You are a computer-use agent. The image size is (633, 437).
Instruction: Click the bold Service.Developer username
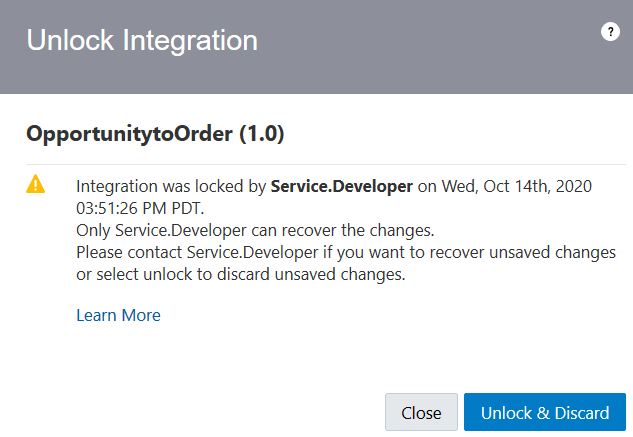341,186
